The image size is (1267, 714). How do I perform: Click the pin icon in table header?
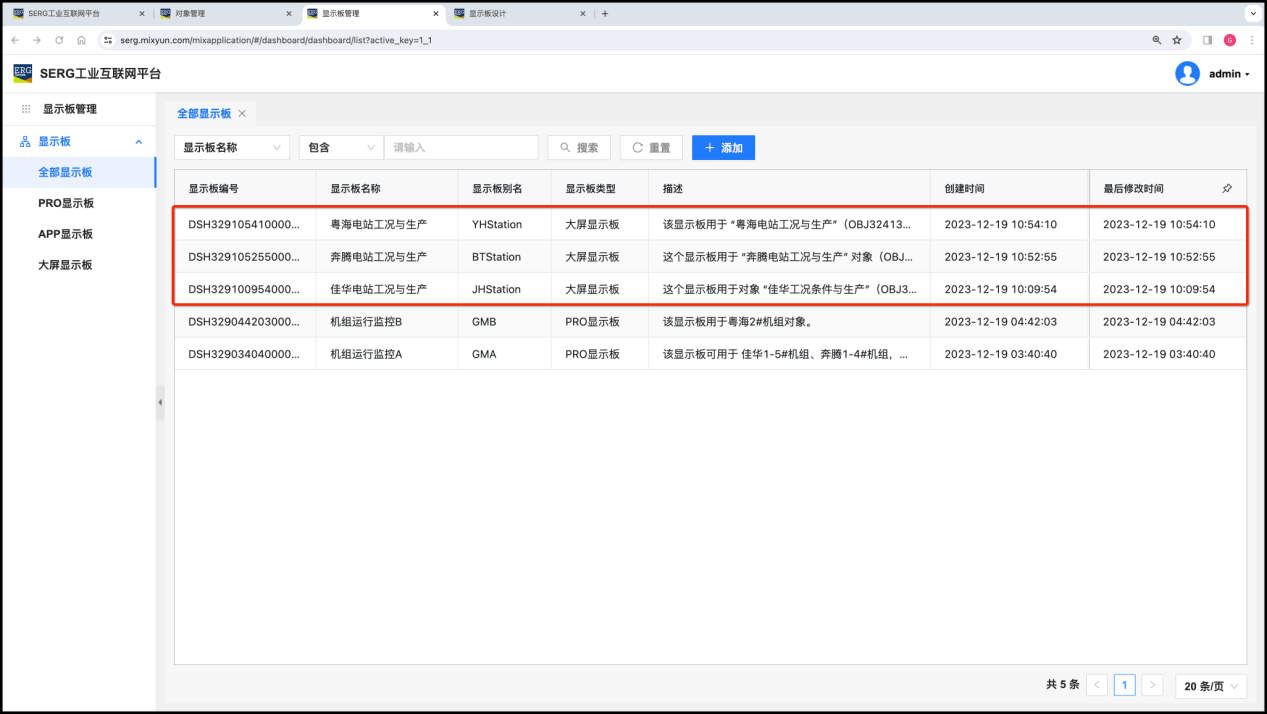[1227, 188]
